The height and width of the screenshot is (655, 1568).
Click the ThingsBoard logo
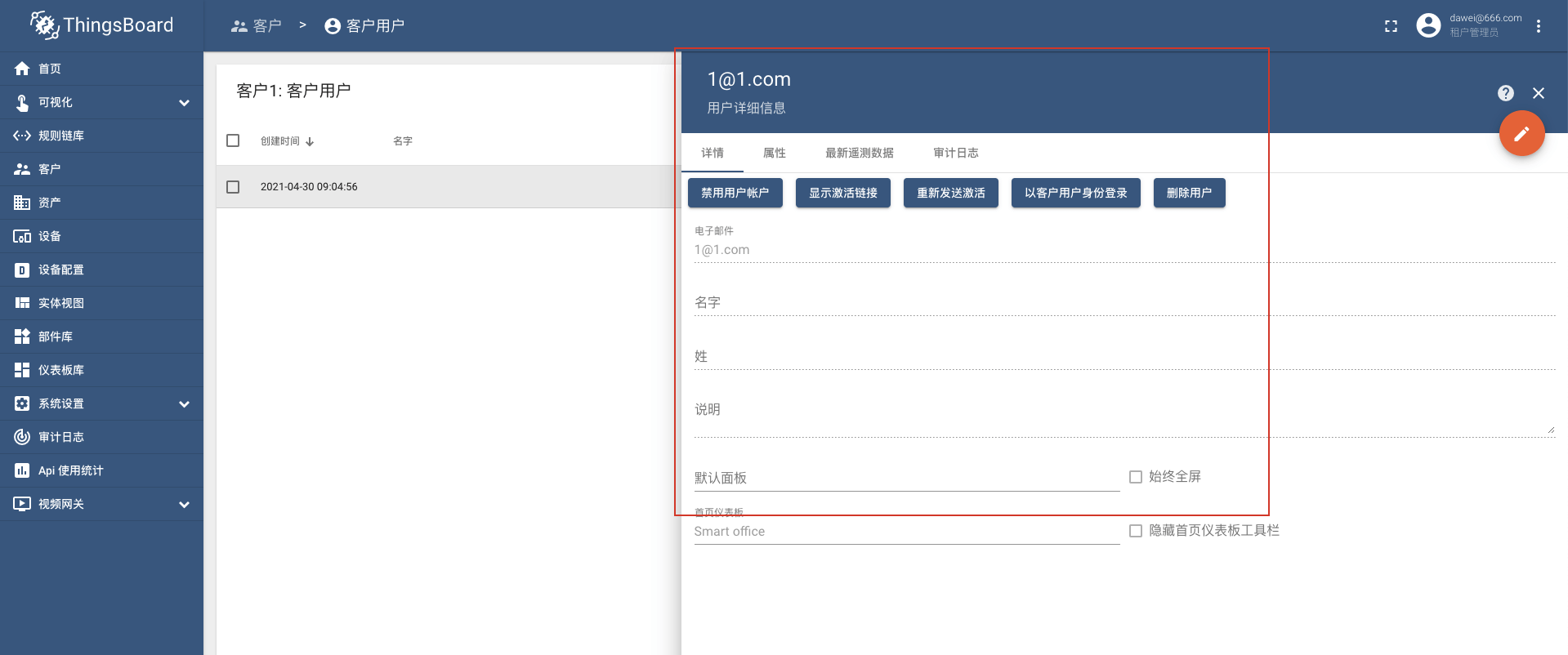(102, 25)
